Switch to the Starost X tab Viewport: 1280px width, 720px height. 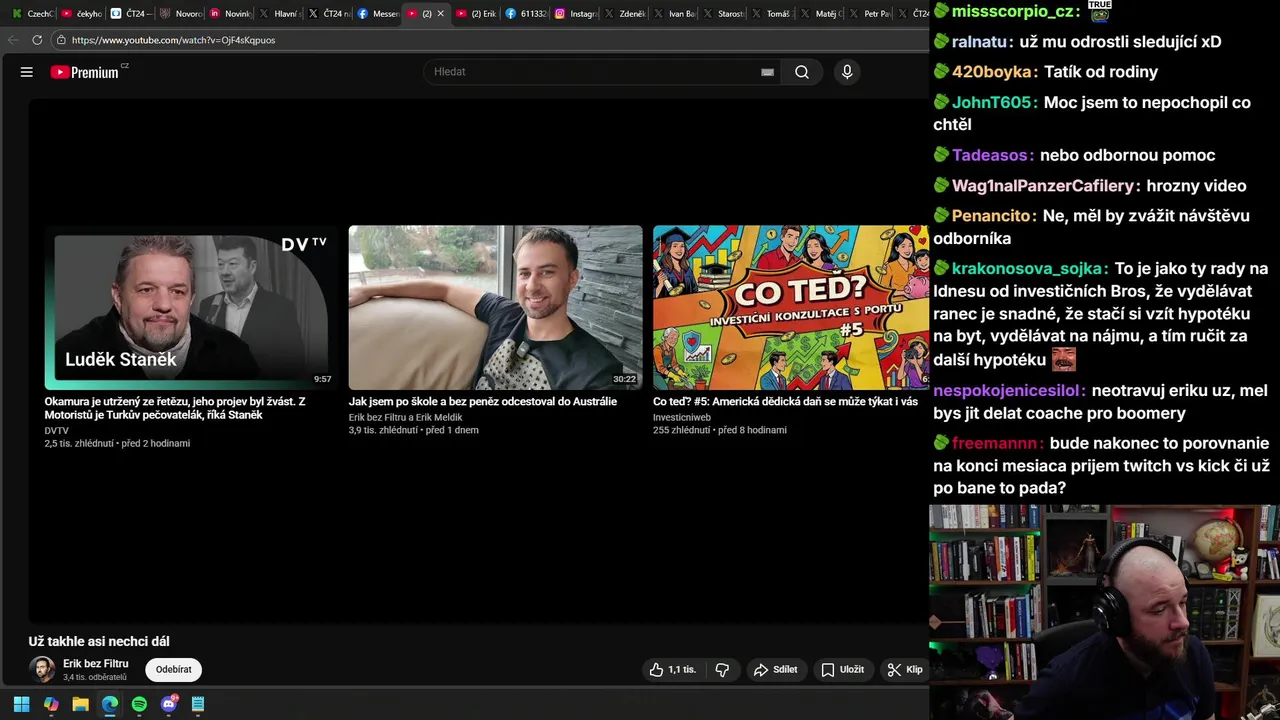(724, 14)
